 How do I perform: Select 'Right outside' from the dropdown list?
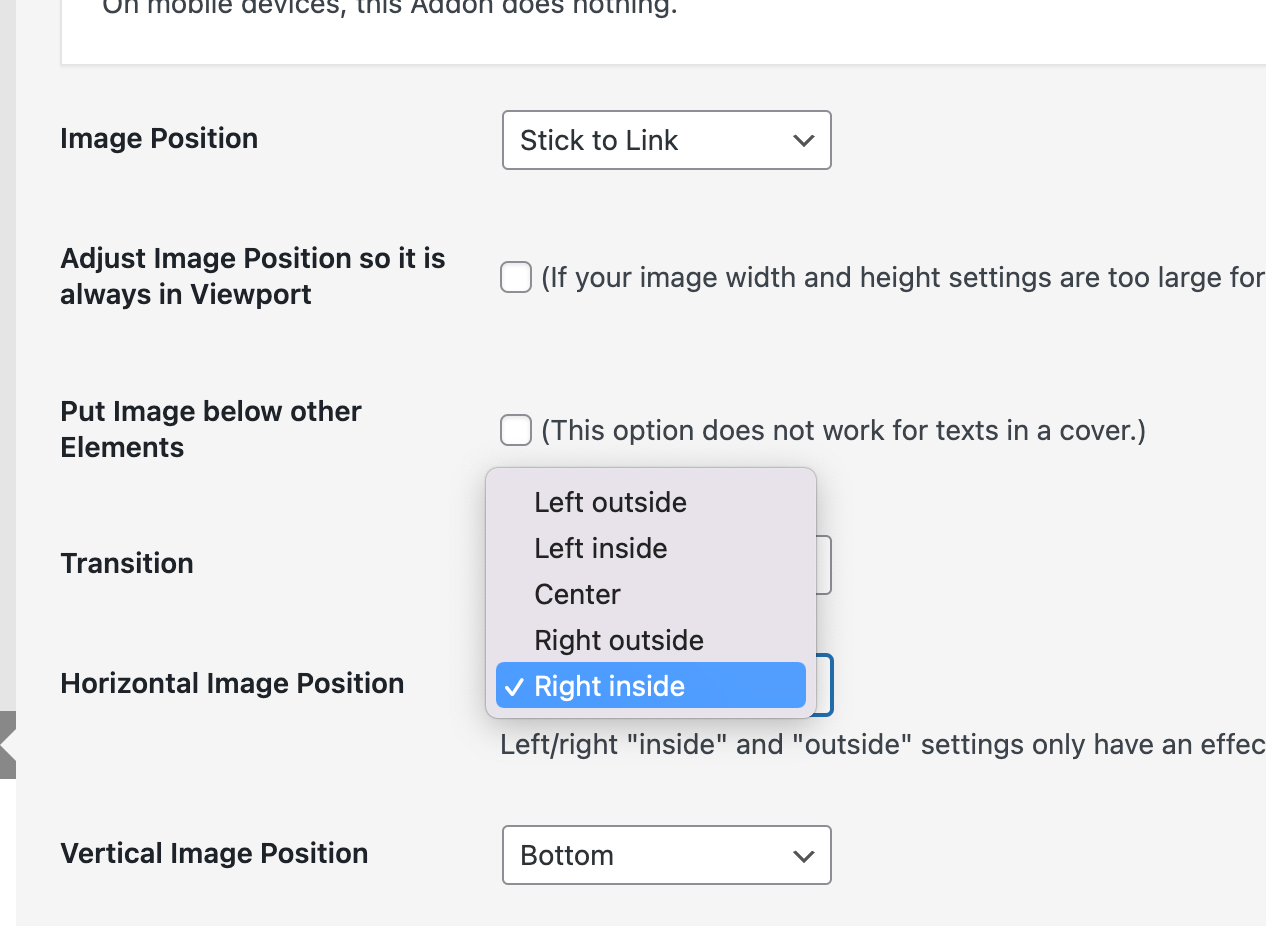pyautogui.click(x=618, y=640)
